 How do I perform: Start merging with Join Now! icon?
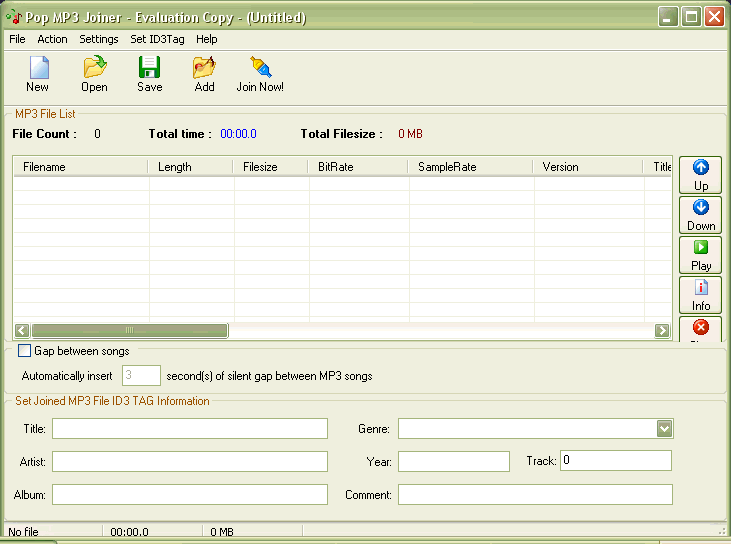click(260, 67)
